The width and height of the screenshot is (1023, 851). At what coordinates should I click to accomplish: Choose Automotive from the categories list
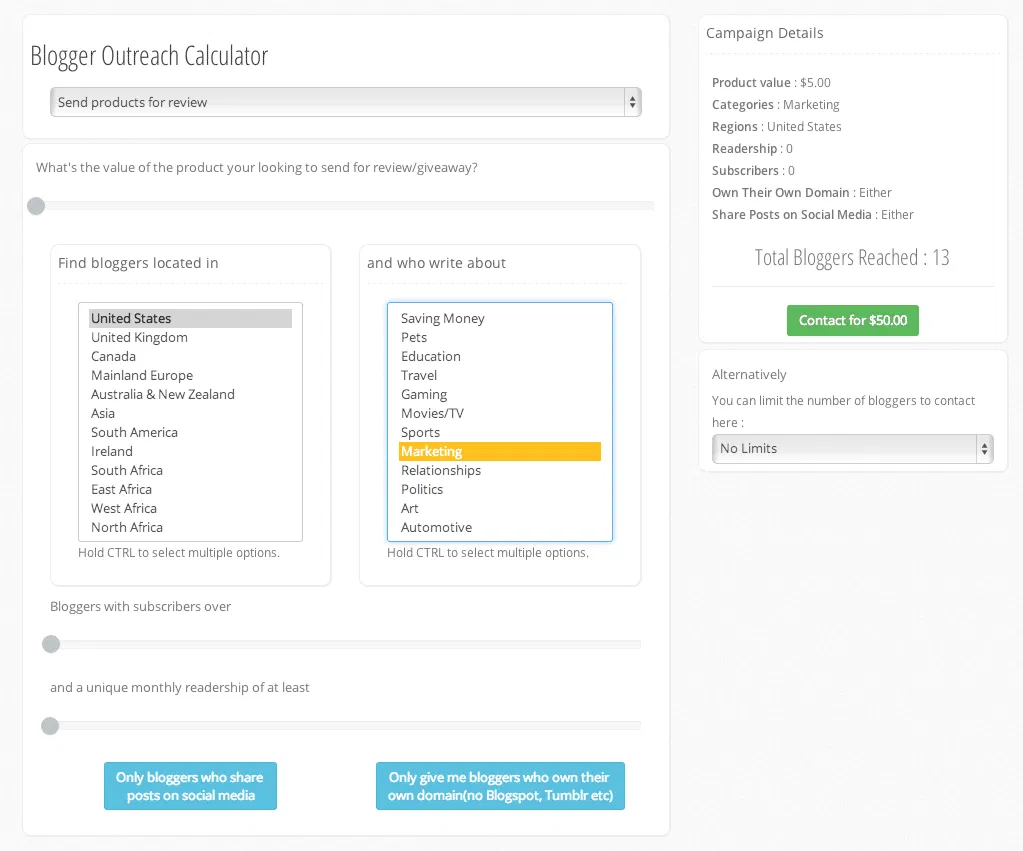[436, 527]
